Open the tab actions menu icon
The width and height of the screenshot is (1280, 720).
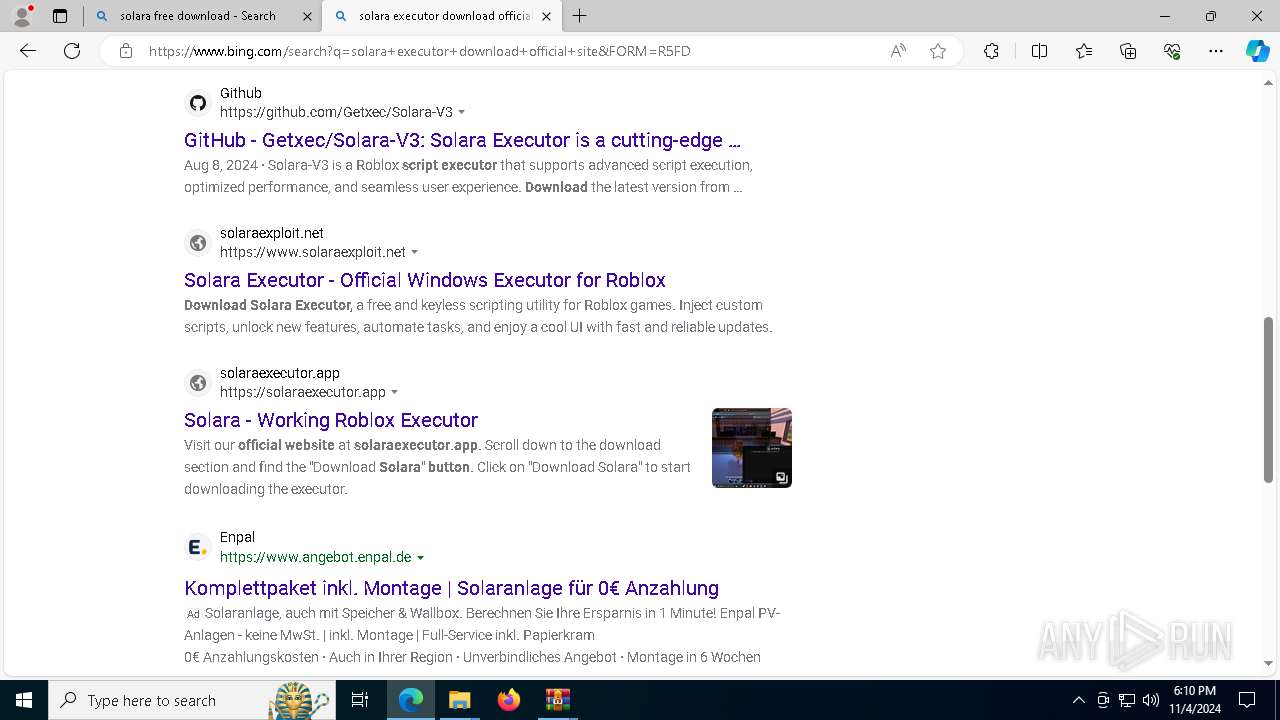tap(60, 16)
